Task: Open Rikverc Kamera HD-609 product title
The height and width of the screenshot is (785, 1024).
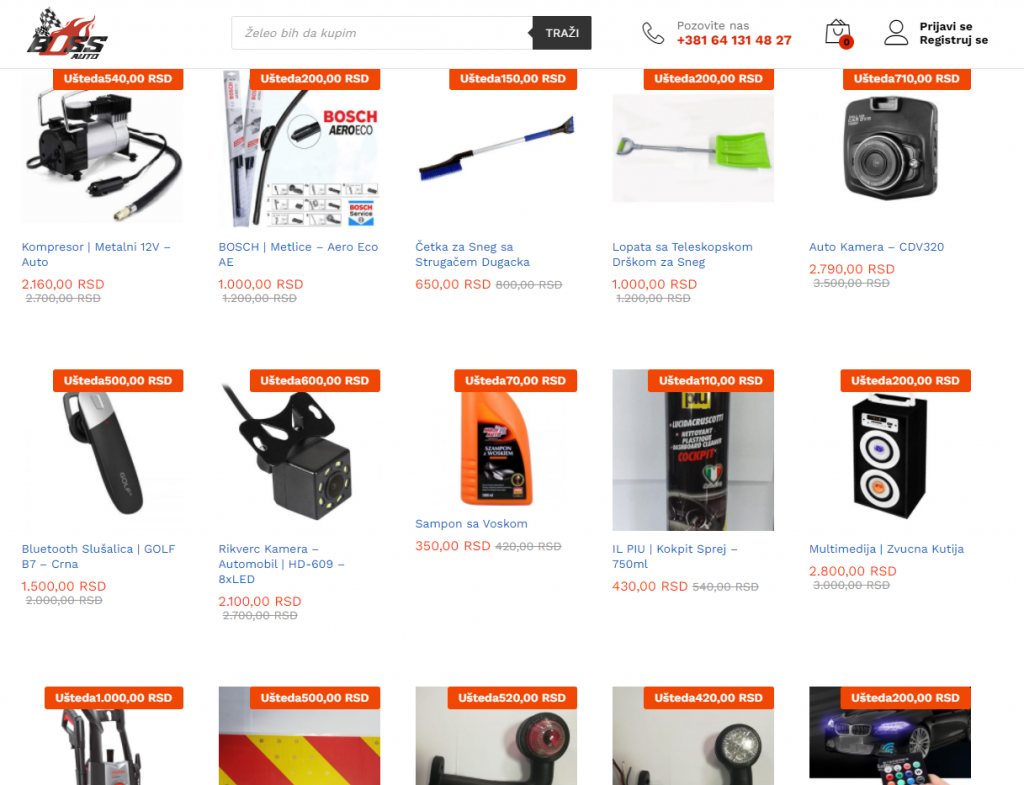Action: pos(281,564)
